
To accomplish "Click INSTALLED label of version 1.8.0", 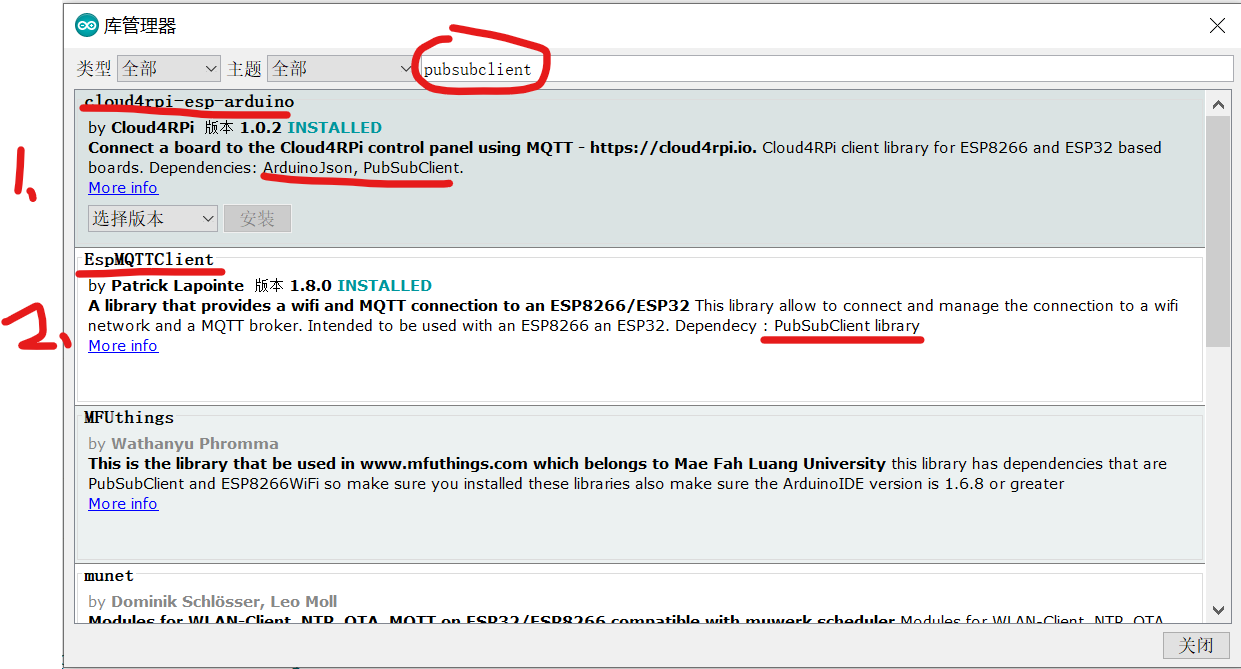I will tap(385, 286).
